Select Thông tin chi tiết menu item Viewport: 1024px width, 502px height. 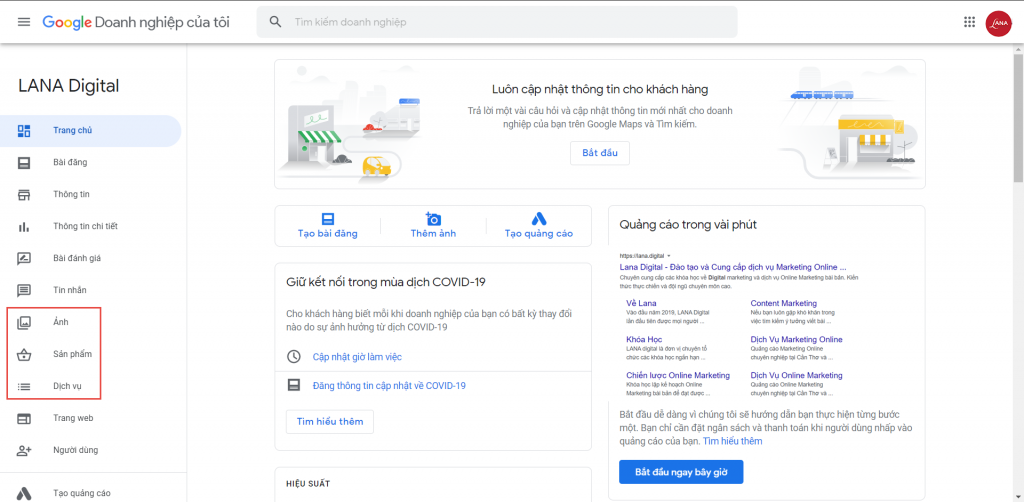click(85, 226)
